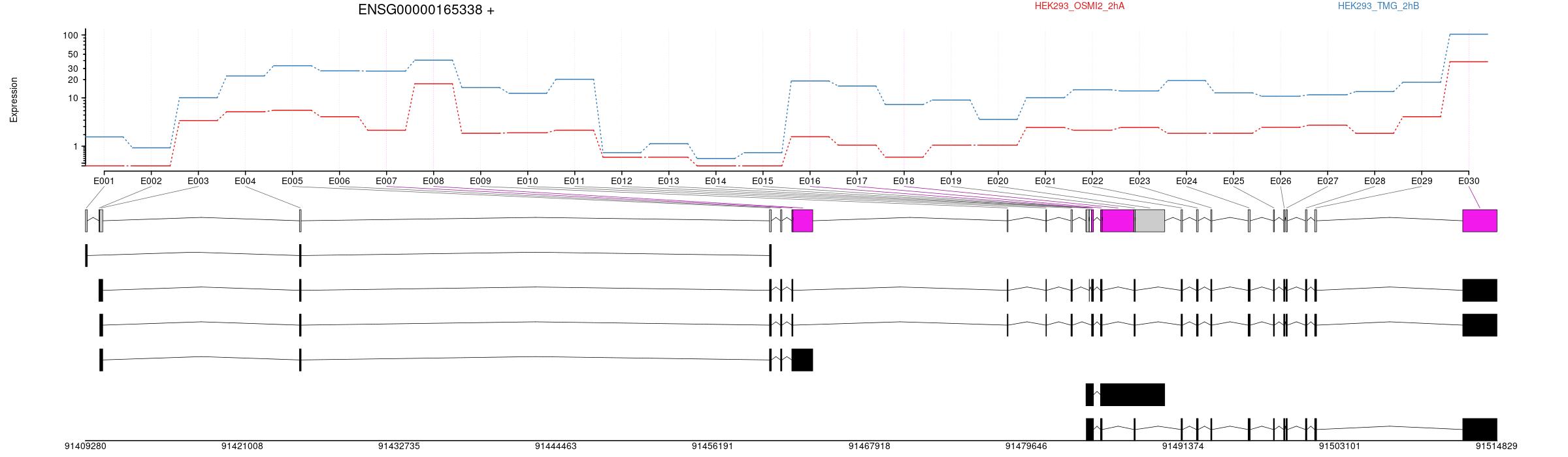Click the gene title ENSG00000165338 +

click(x=426, y=10)
